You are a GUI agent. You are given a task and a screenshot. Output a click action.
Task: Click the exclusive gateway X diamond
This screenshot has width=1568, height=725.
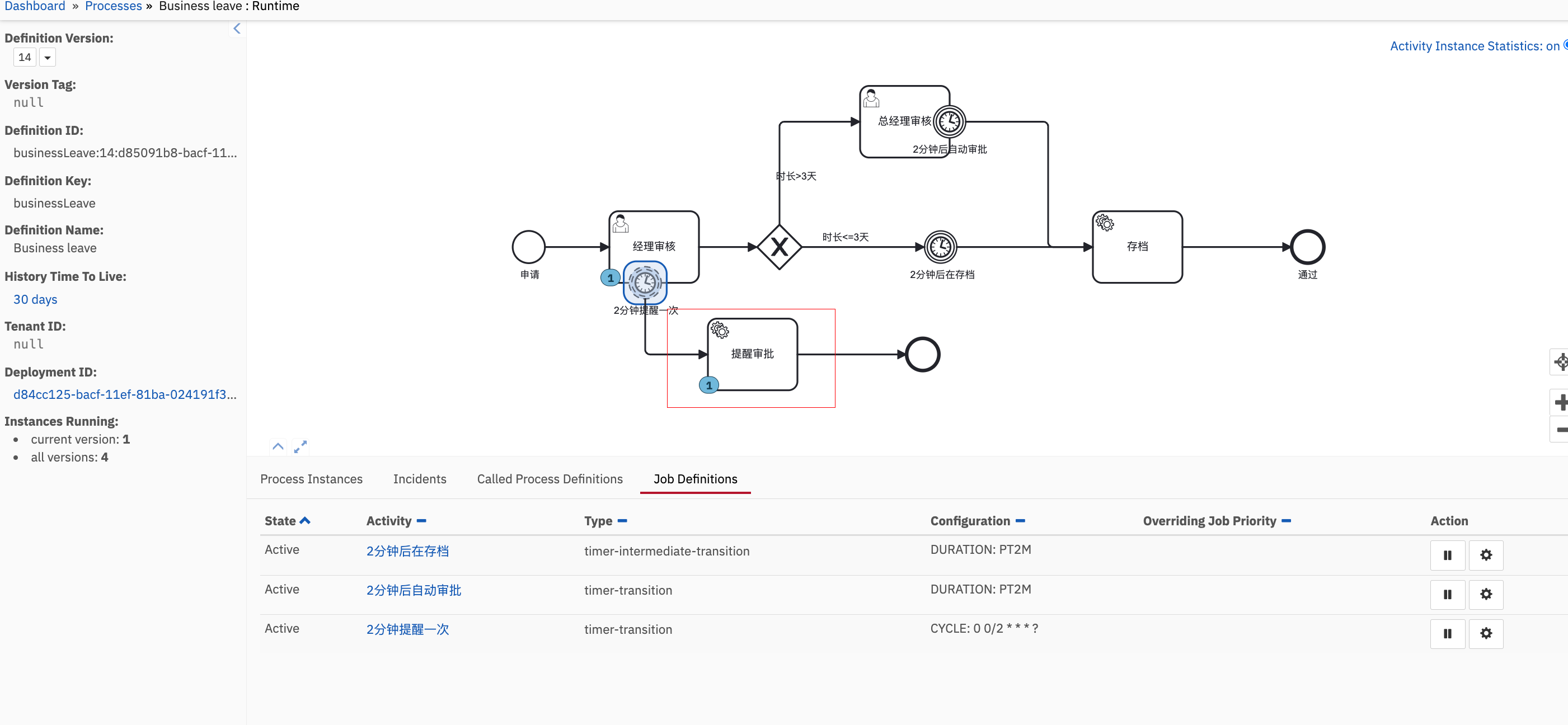[779, 247]
